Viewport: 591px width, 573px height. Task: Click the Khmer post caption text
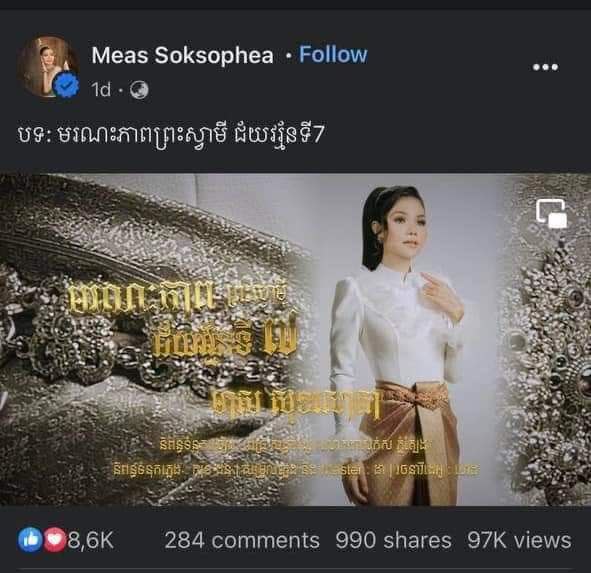(170, 135)
